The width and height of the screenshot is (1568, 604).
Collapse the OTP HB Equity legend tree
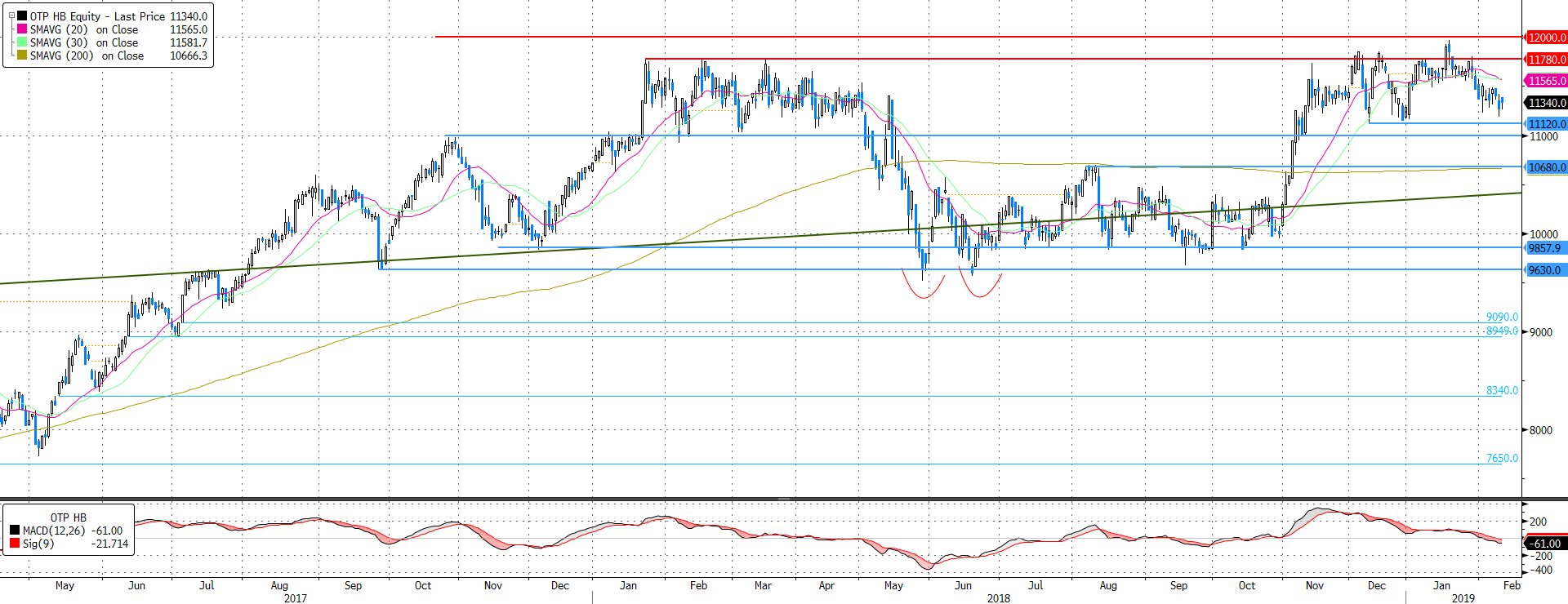click(x=11, y=16)
